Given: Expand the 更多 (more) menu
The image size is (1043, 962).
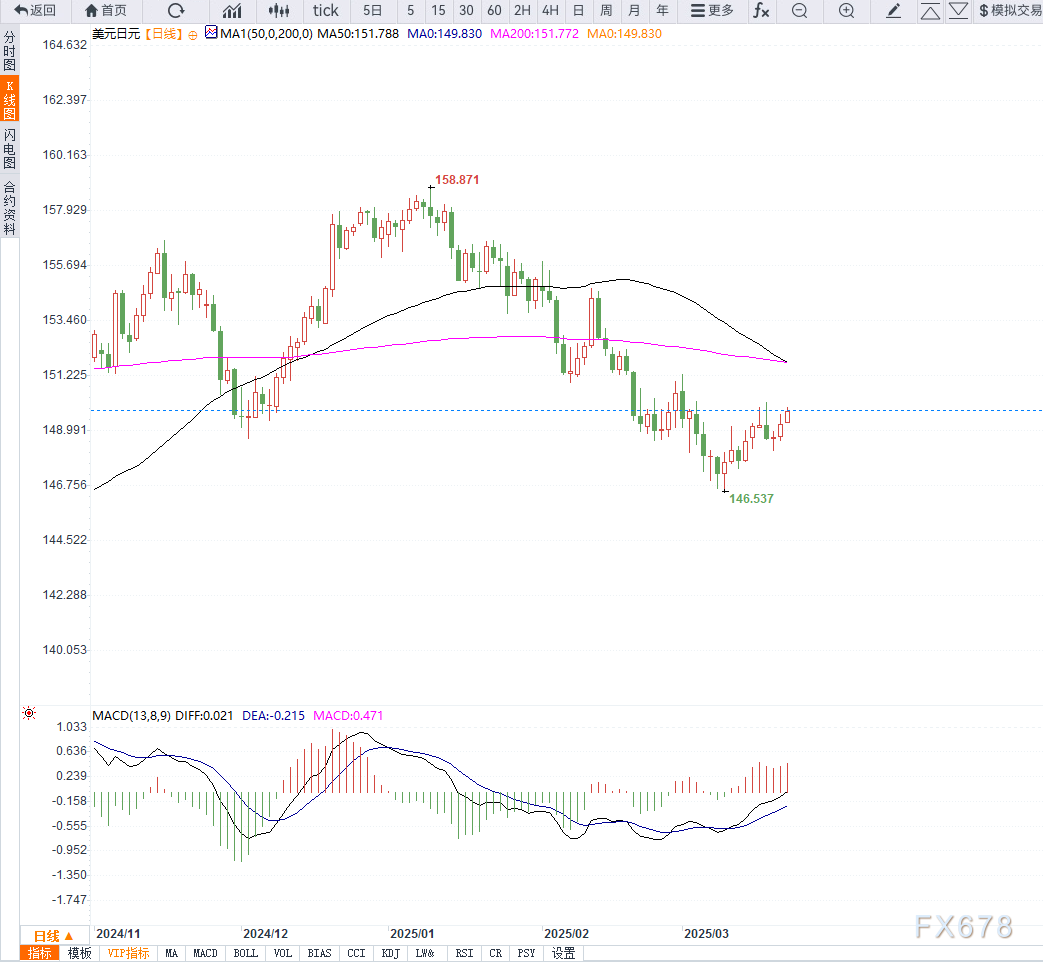Looking at the screenshot, I should 712,11.
